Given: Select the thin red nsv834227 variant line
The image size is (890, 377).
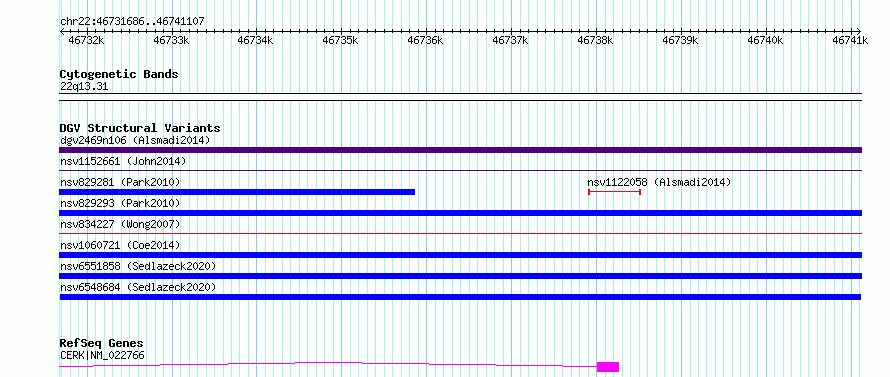Looking at the screenshot, I should pyautogui.click(x=460, y=233).
